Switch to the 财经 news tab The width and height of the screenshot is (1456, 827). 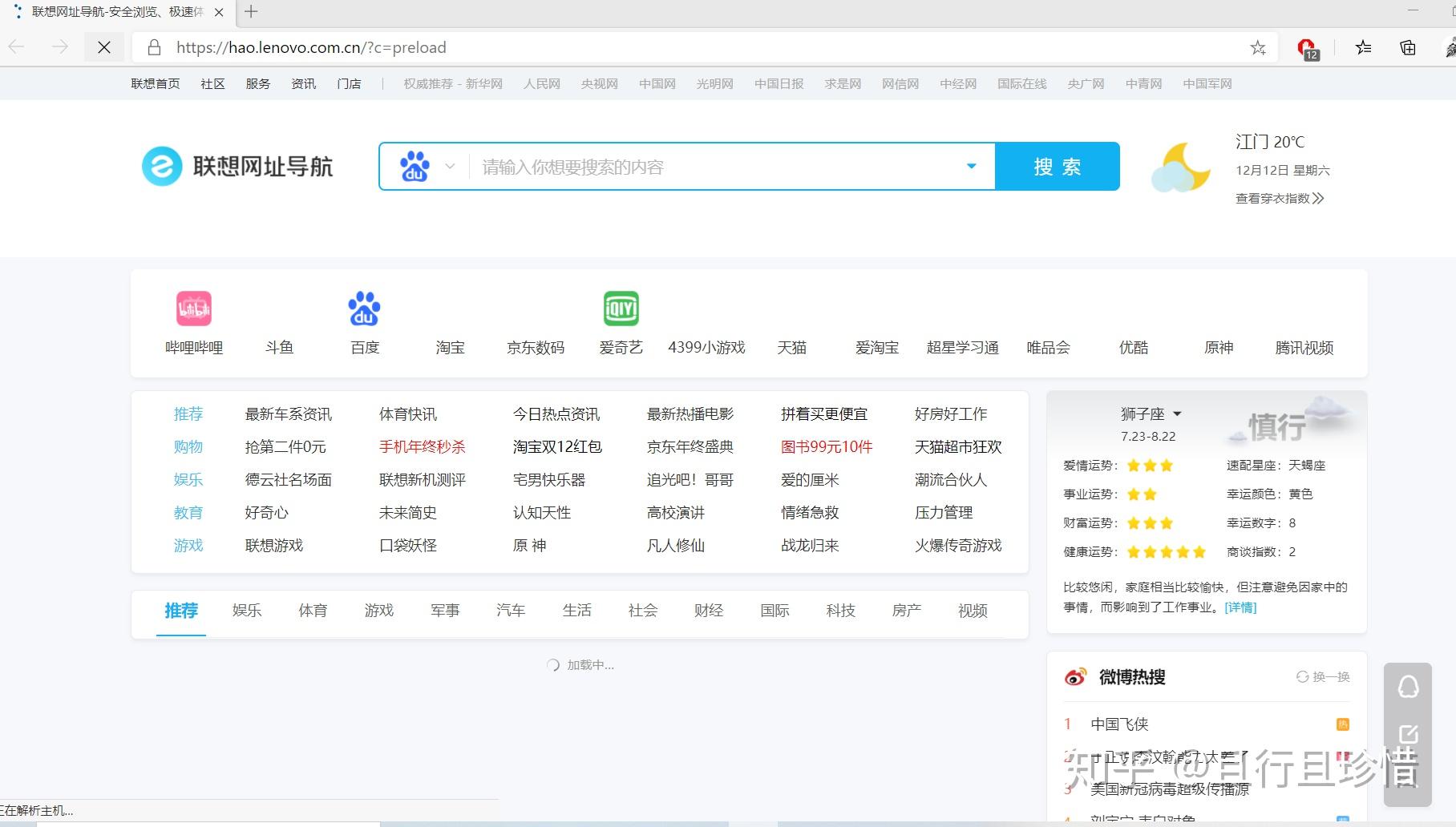pos(709,611)
